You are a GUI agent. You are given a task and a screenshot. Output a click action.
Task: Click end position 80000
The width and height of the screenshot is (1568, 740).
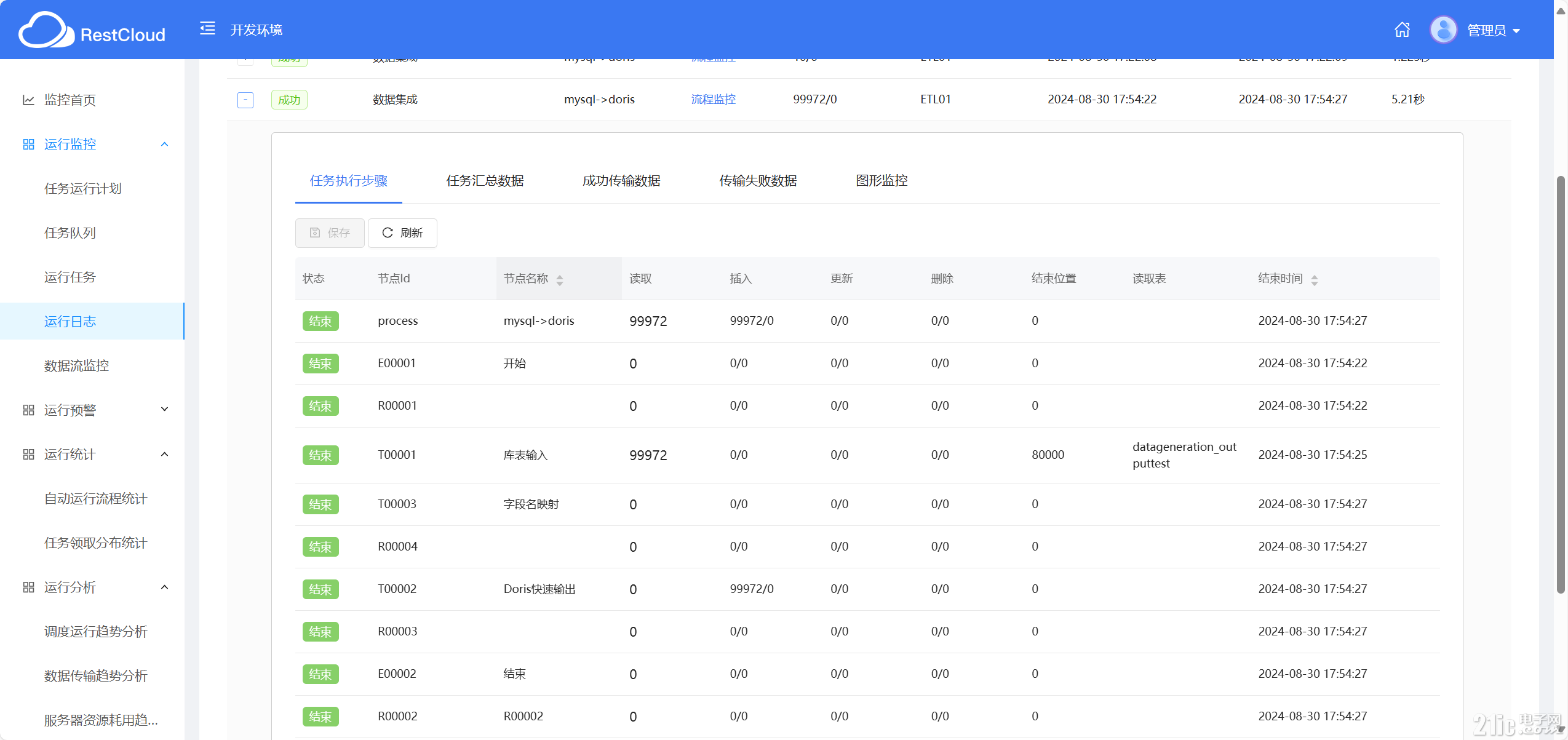point(1048,455)
